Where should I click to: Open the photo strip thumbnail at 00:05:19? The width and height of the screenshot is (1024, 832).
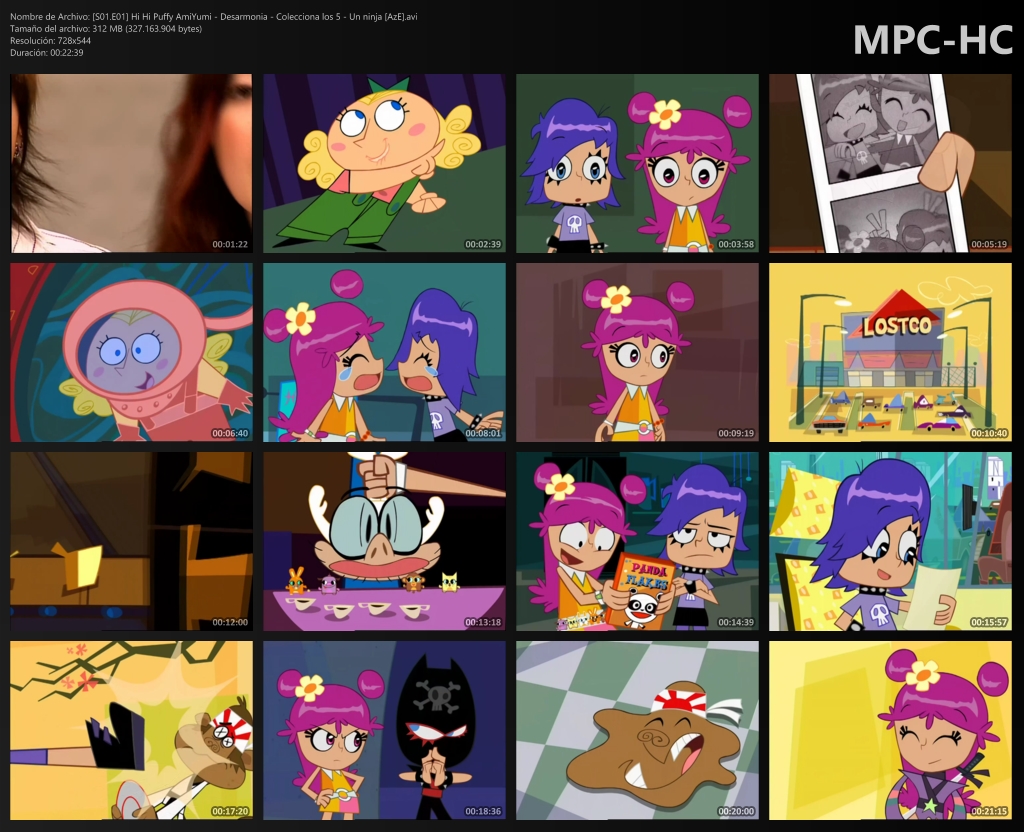890,162
